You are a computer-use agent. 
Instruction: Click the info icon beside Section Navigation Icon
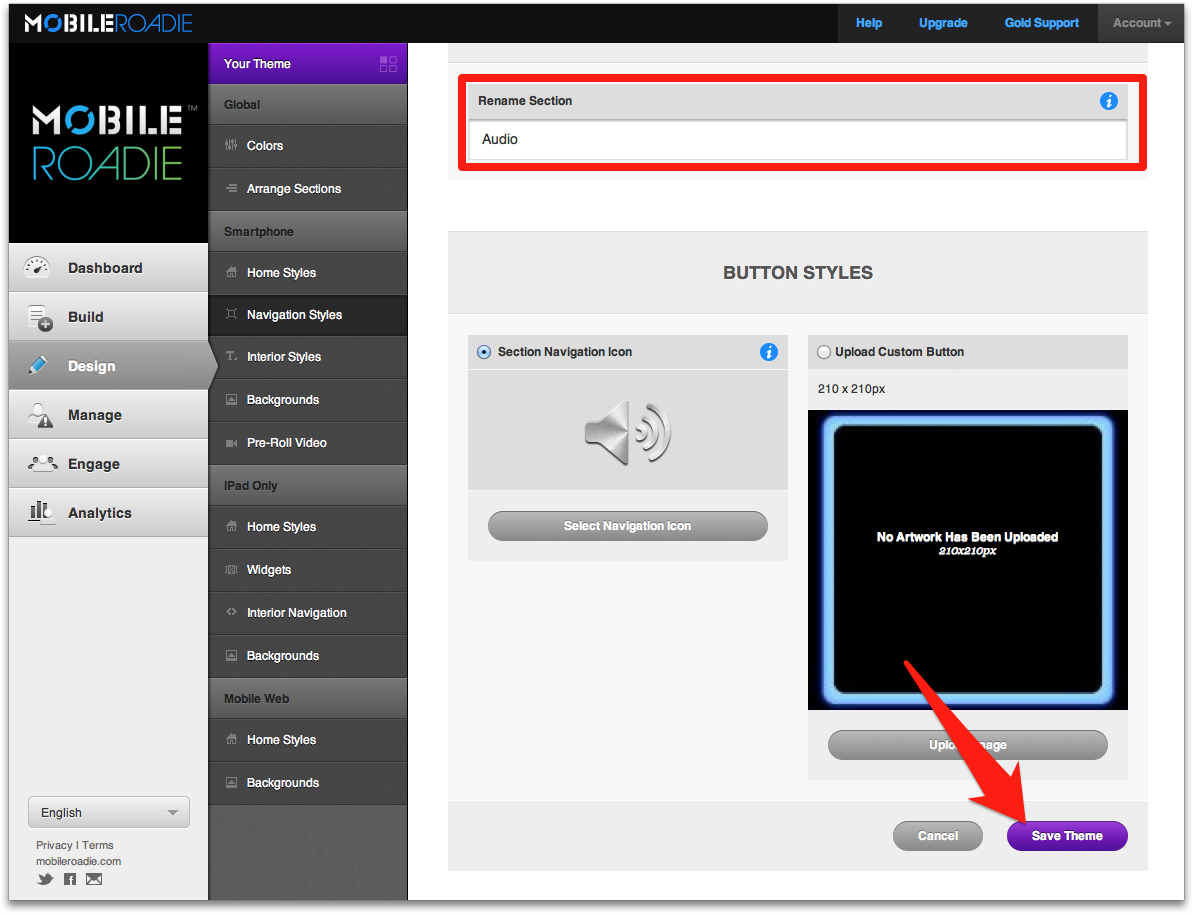coord(768,352)
